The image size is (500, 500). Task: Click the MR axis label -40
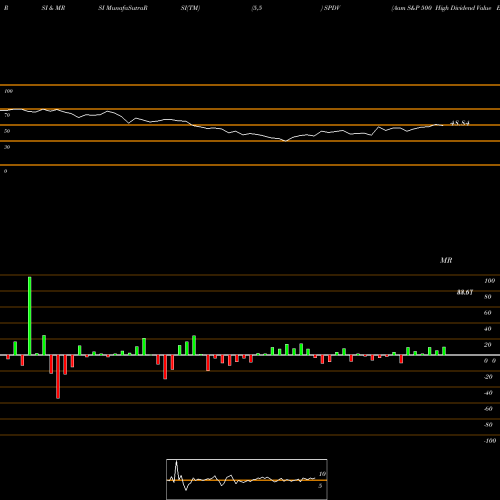(488, 393)
